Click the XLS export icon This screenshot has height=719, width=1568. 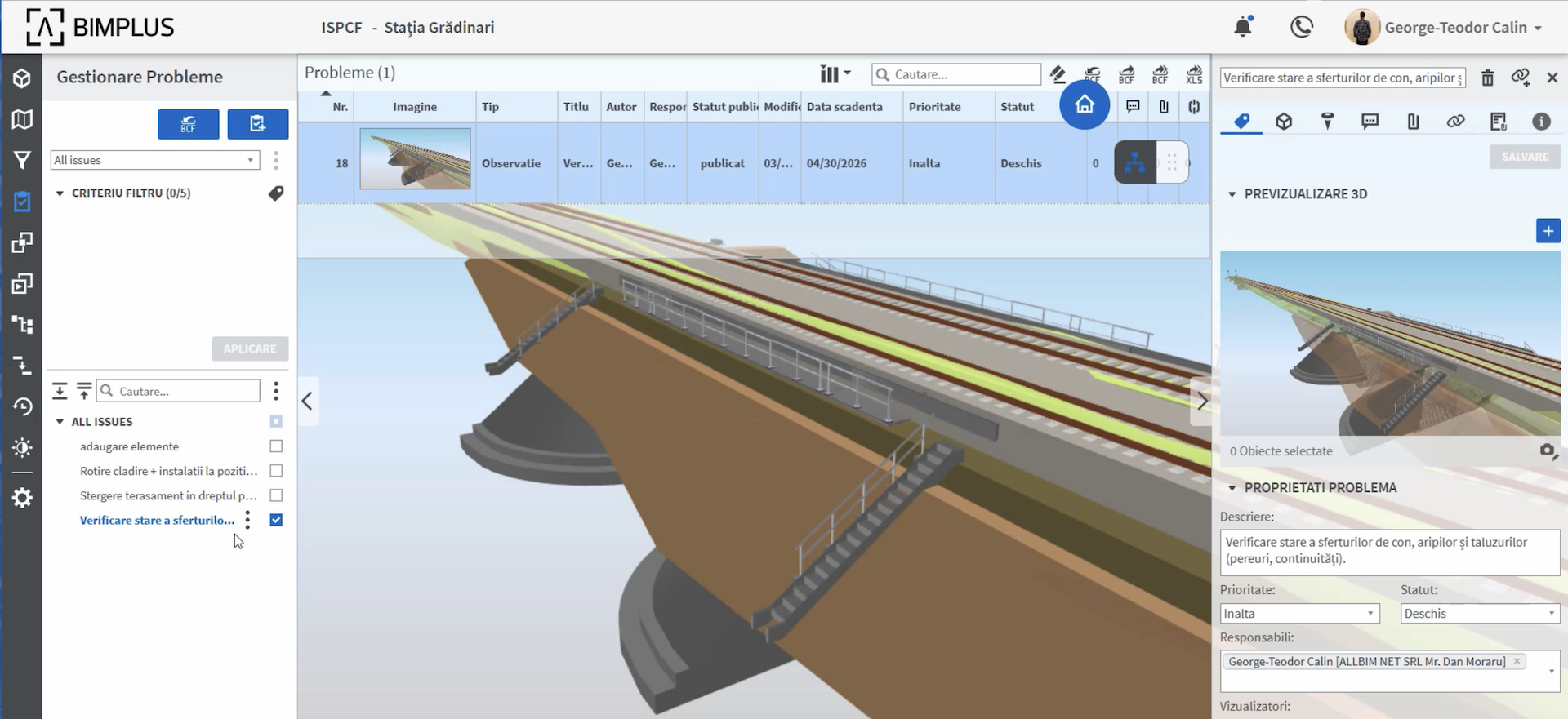click(x=1194, y=74)
